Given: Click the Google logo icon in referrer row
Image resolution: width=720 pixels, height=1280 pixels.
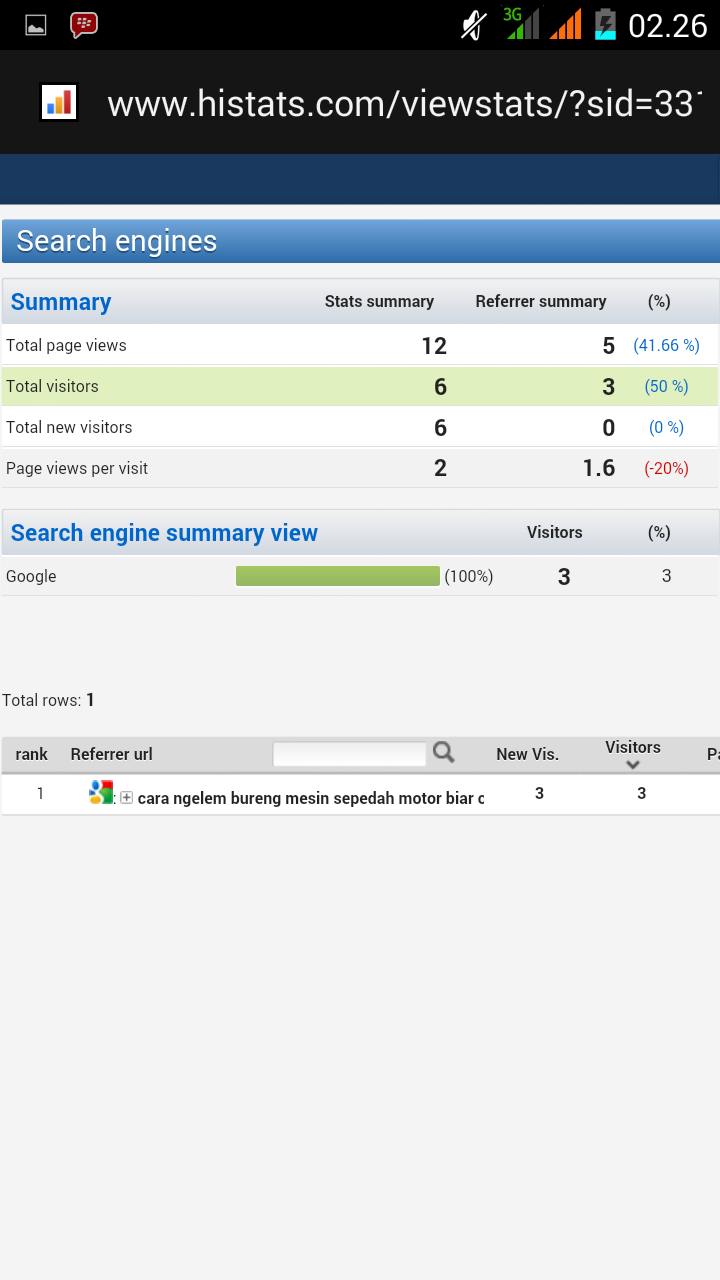Looking at the screenshot, I should tap(101, 793).
